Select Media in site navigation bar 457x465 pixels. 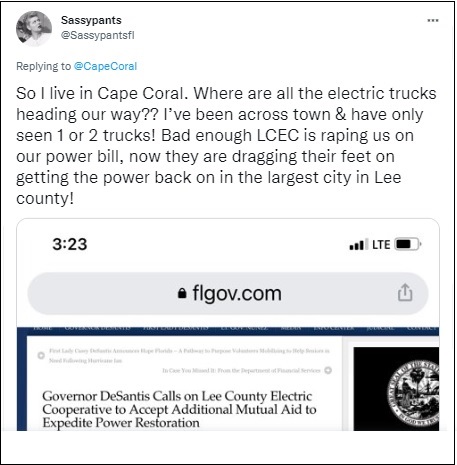[291, 328]
